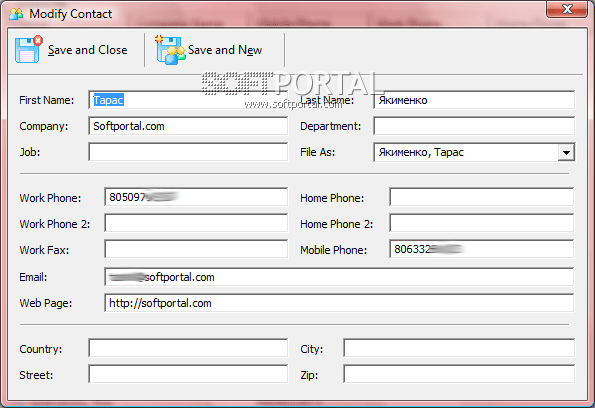Click the empty Job field
The height and width of the screenshot is (408, 595).
click(188, 152)
